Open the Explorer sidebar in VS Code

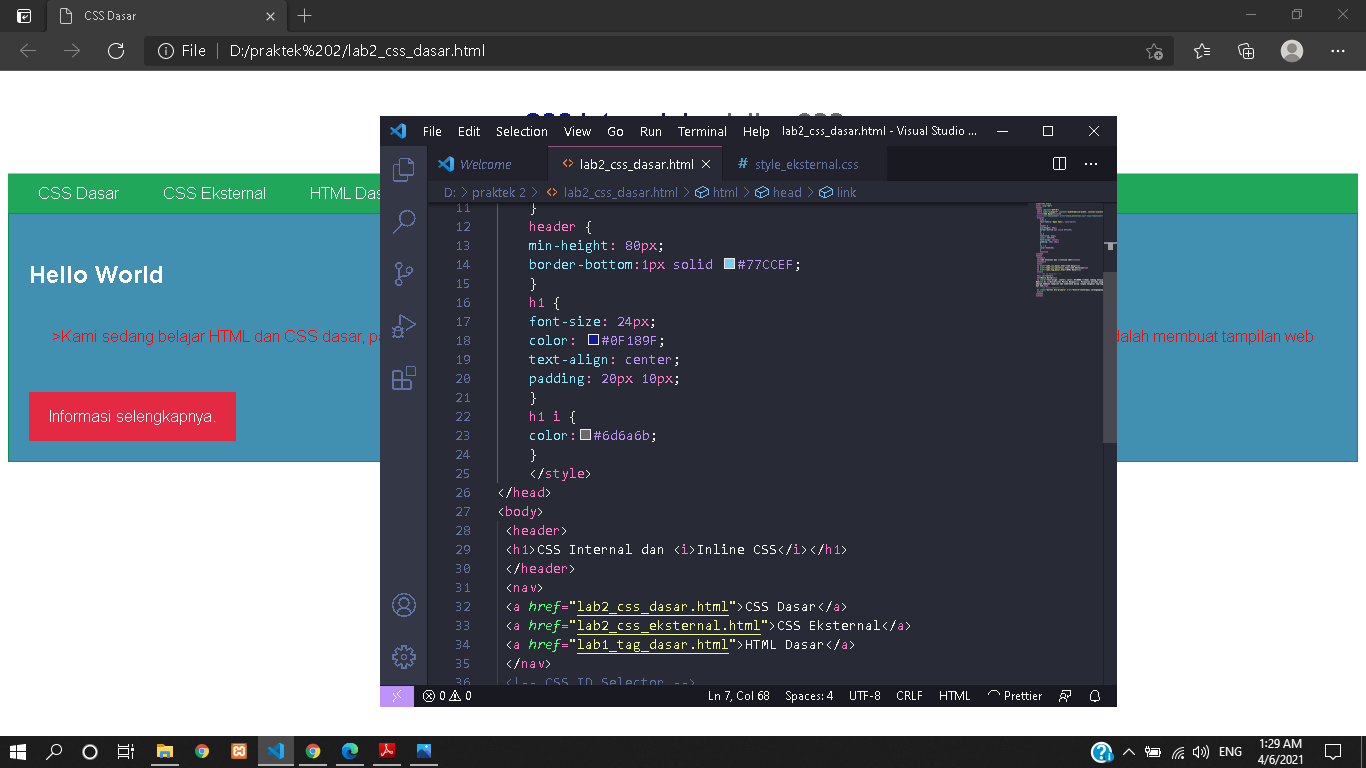[x=403, y=170]
